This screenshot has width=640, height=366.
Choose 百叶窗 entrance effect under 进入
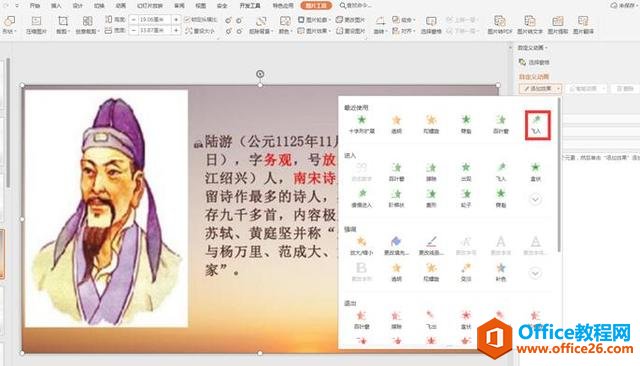[x=396, y=172]
